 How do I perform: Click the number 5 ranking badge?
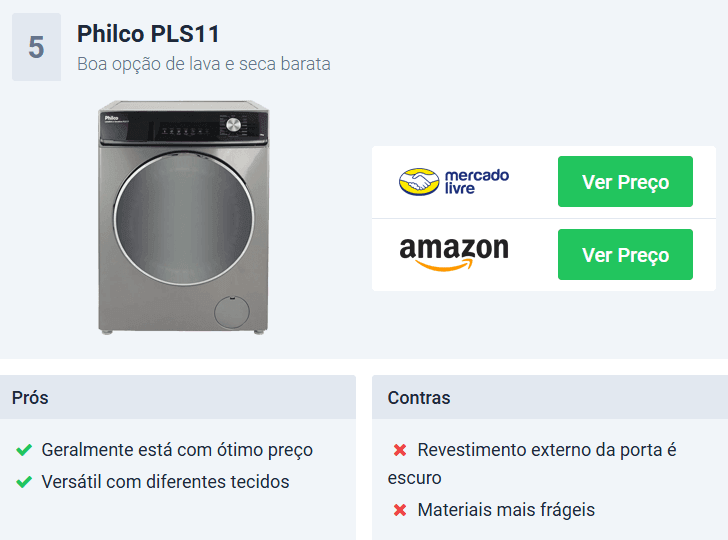pos(37,47)
